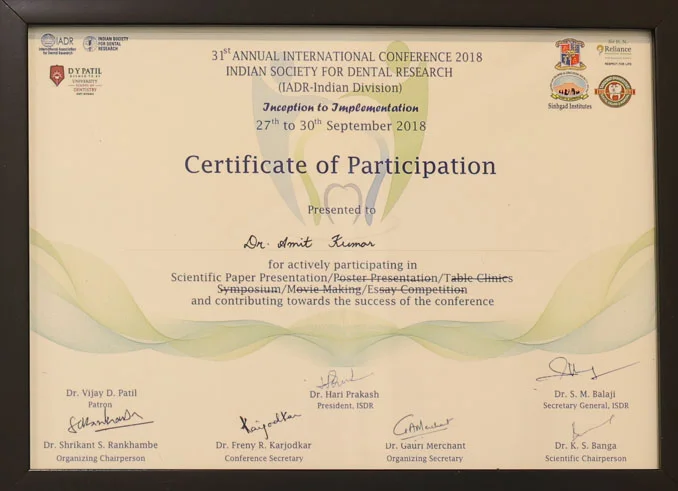Image resolution: width=678 pixels, height=491 pixels.
Task: Click 'Organizing Secretary' title
Action: click(x=425, y=459)
